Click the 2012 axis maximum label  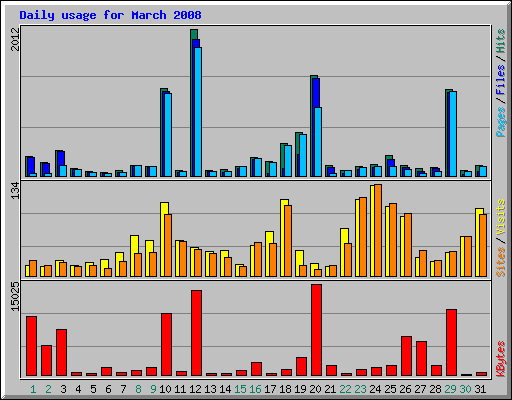[x=15, y=39]
